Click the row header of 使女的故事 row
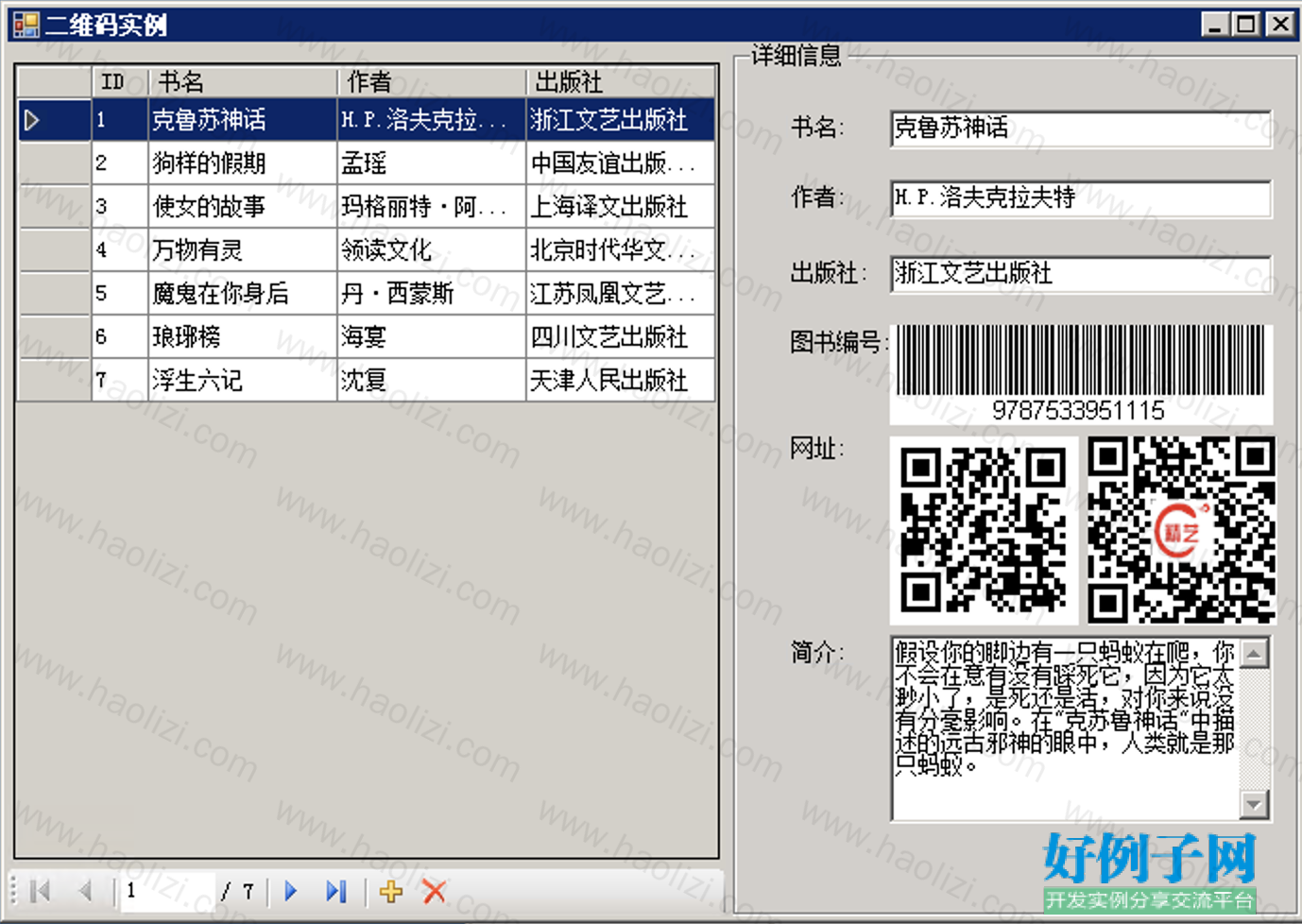The width and height of the screenshot is (1302, 924). 55,207
